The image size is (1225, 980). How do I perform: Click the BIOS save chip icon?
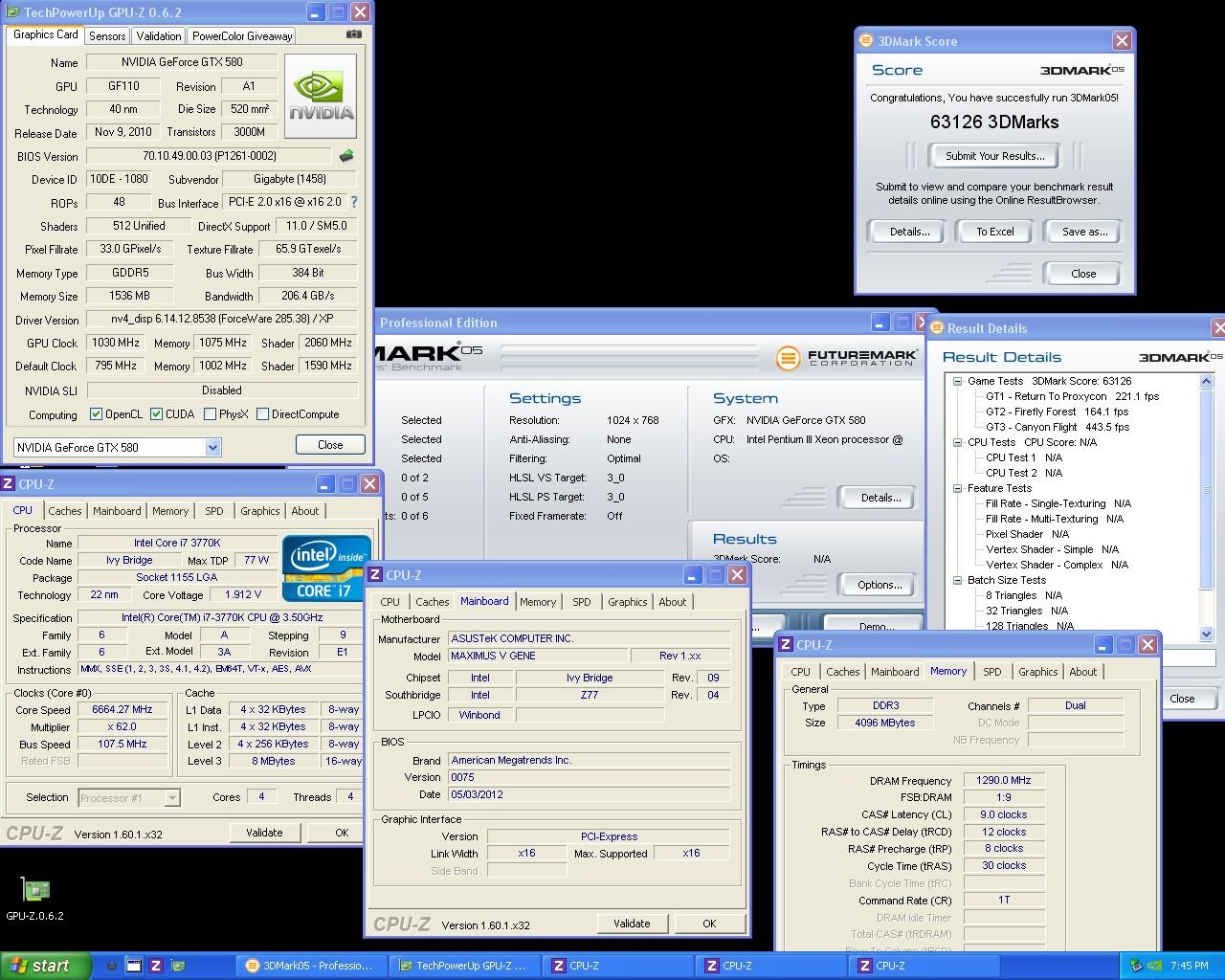(x=346, y=156)
